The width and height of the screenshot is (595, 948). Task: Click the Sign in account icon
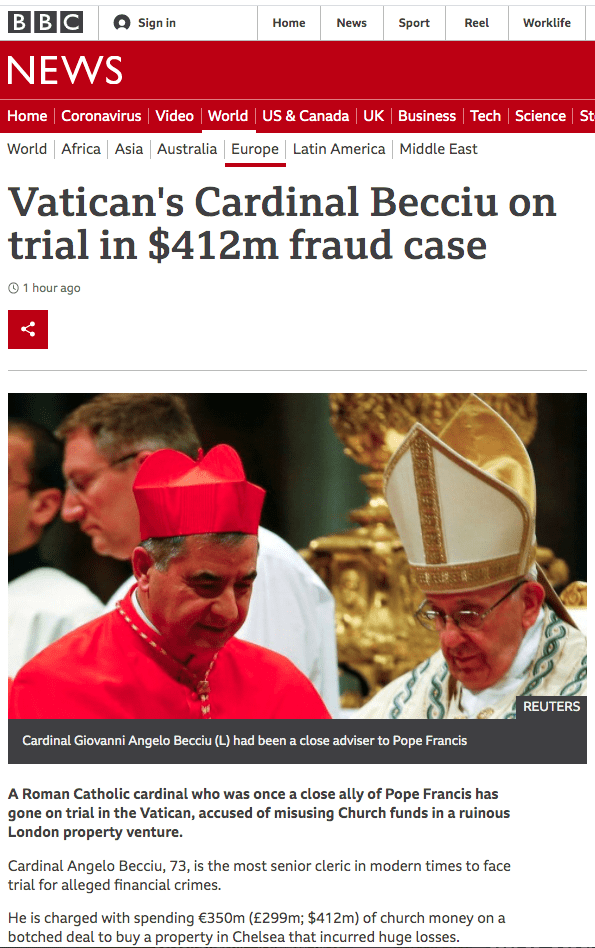click(x=122, y=22)
